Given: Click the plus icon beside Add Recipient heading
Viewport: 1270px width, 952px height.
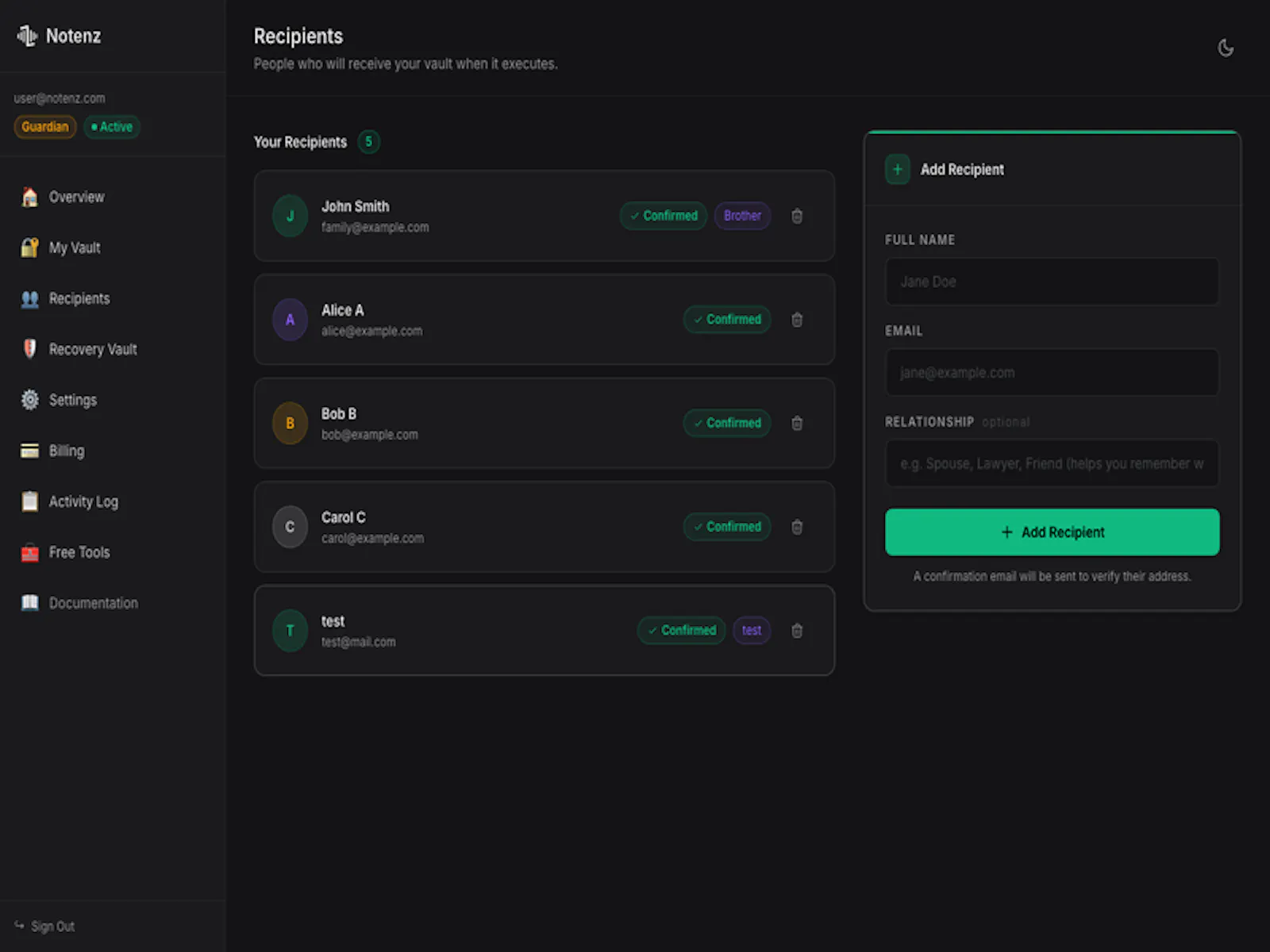Looking at the screenshot, I should click(898, 169).
